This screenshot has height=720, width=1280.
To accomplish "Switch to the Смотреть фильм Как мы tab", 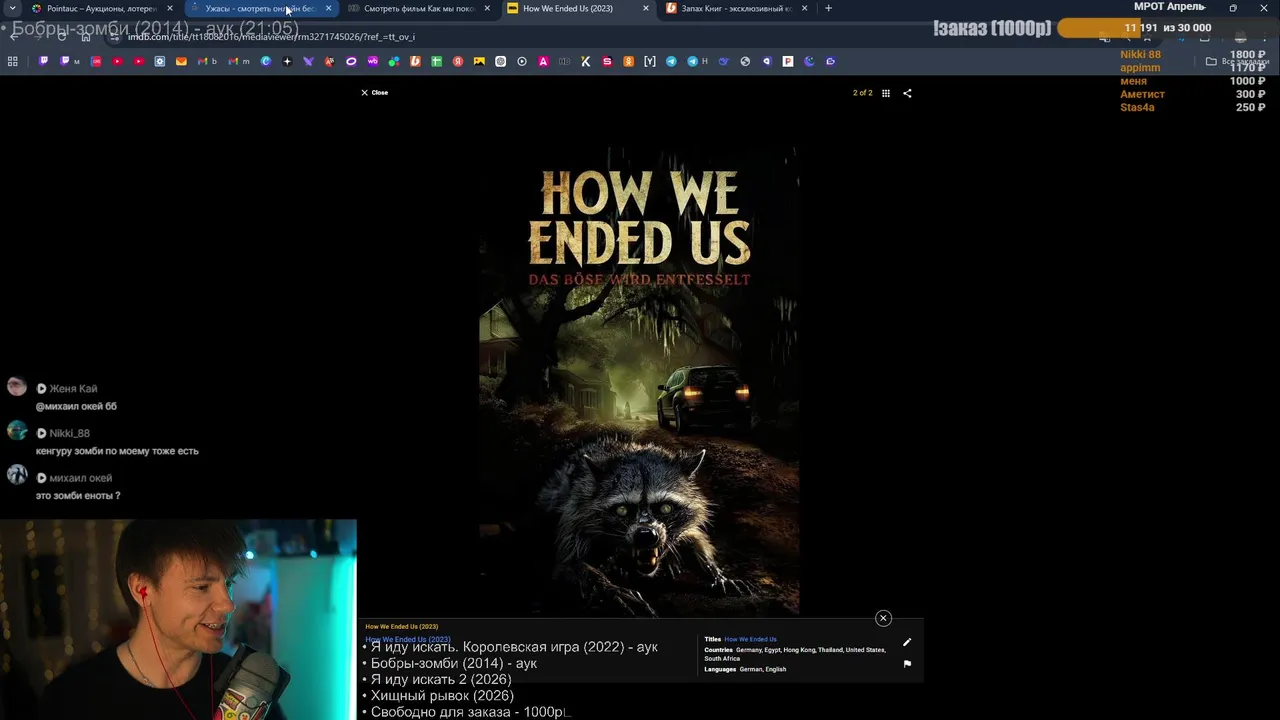I will [418, 8].
